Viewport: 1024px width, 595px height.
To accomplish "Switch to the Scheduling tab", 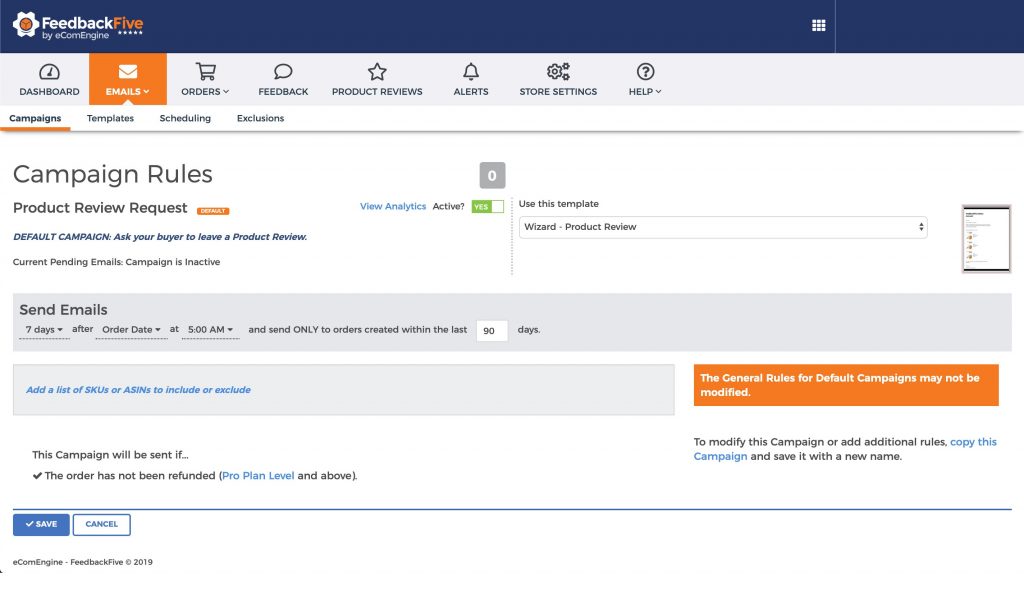I will pos(185,118).
